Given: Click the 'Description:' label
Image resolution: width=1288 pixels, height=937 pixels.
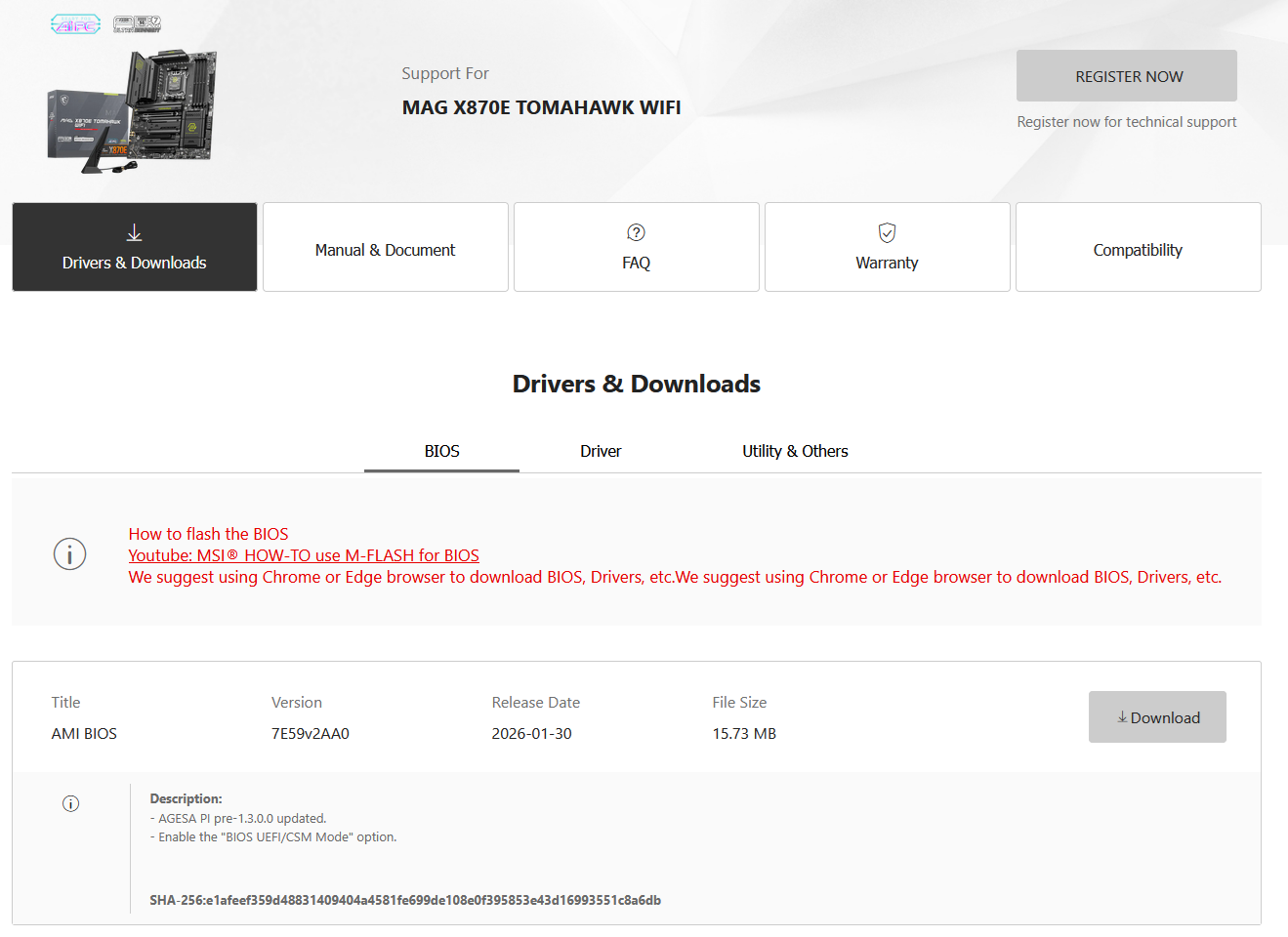Looking at the screenshot, I should tap(187, 798).
